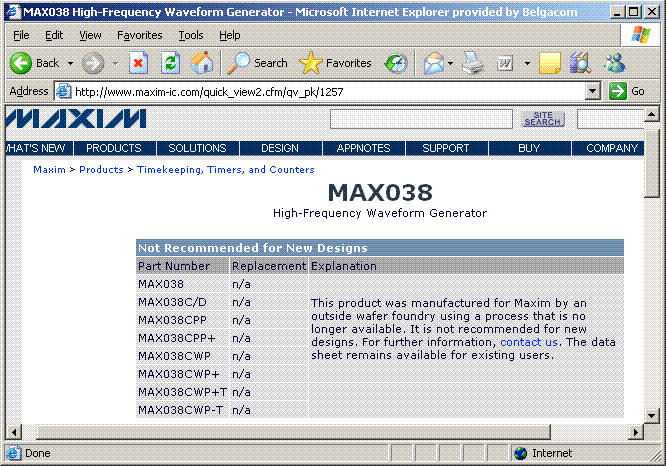Click the vertical scrollbar down arrow
The height and width of the screenshot is (466, 666).
652,415
